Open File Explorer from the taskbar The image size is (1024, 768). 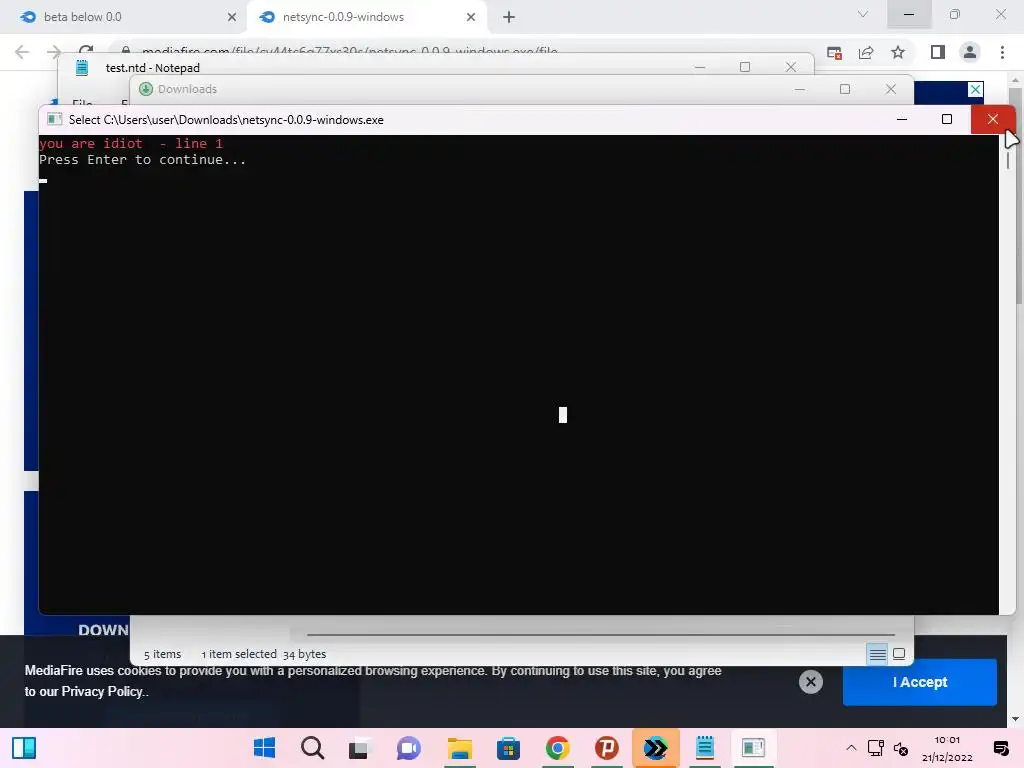point(459,748)
